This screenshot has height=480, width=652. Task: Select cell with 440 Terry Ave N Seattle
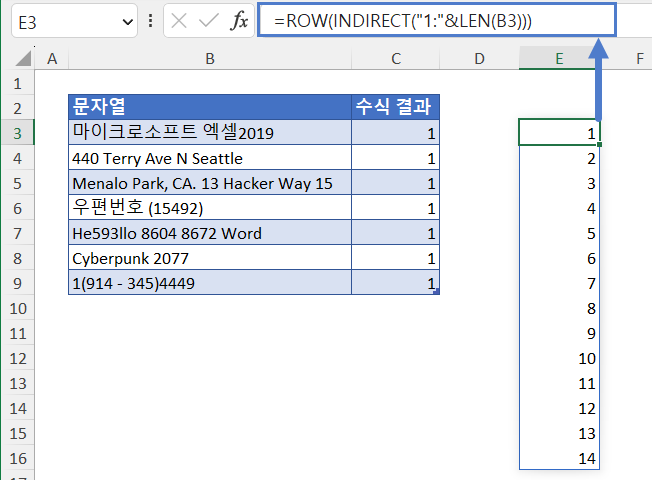tap(210, 157)
